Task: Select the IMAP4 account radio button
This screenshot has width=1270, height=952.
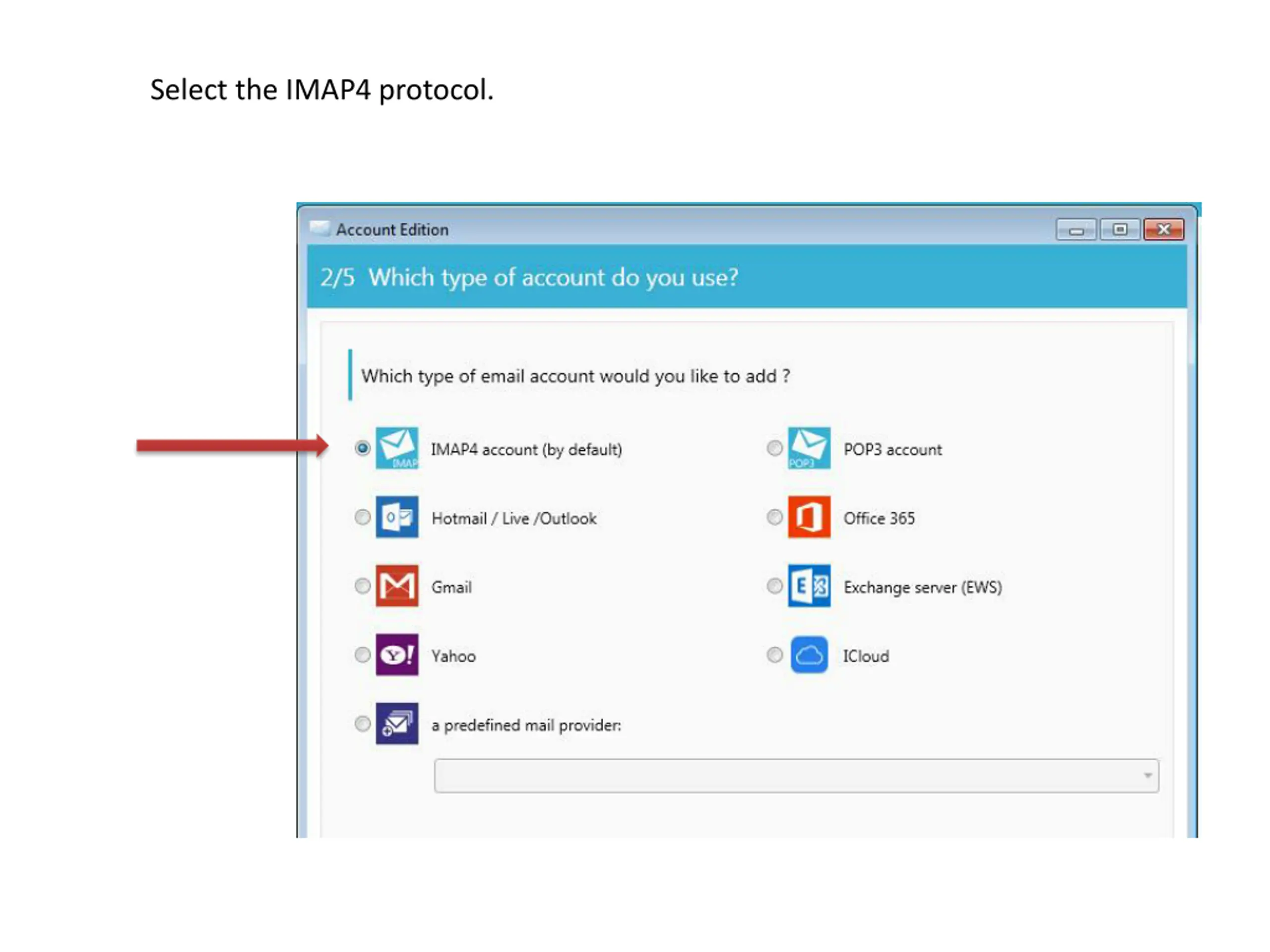Action: point(362,448)
